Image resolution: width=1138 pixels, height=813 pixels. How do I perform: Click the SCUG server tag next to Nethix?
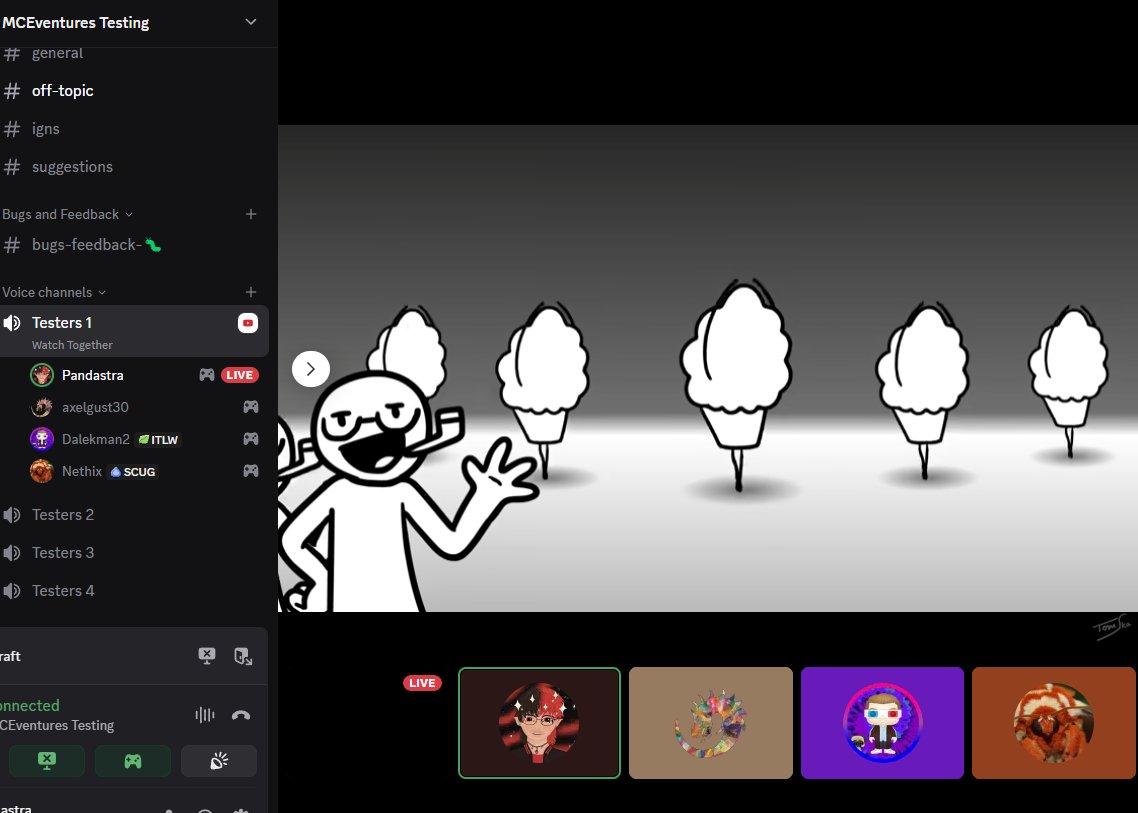[x=132, y=472]
